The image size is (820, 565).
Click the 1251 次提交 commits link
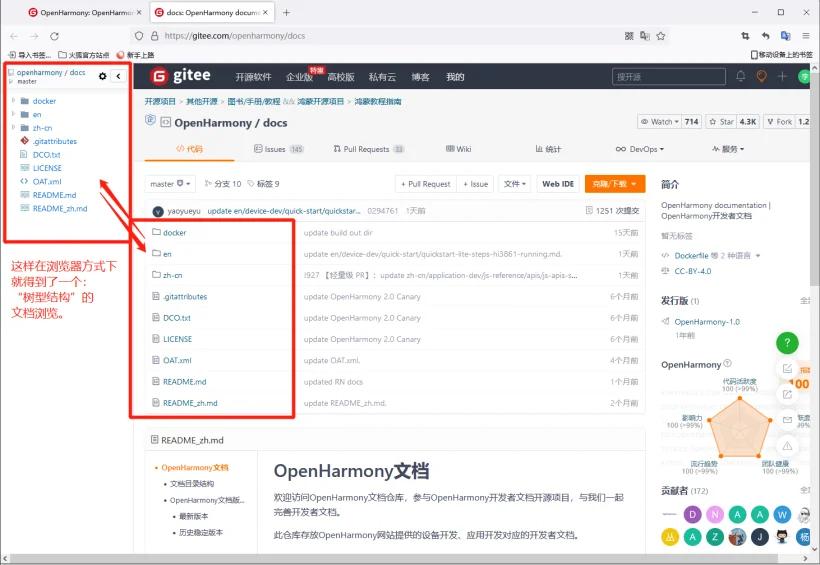point(613,211)
